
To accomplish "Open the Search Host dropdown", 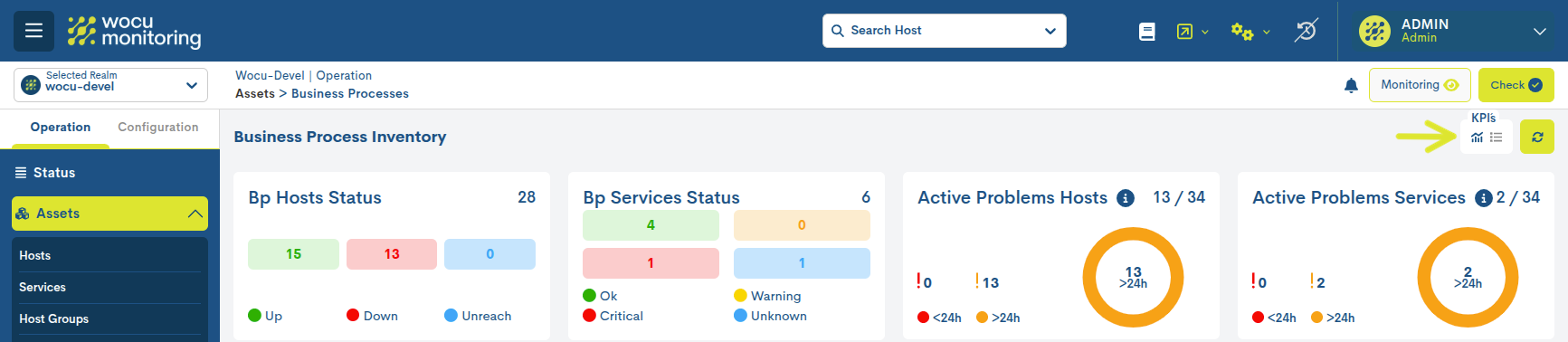I will click(x=1050, y=31).
